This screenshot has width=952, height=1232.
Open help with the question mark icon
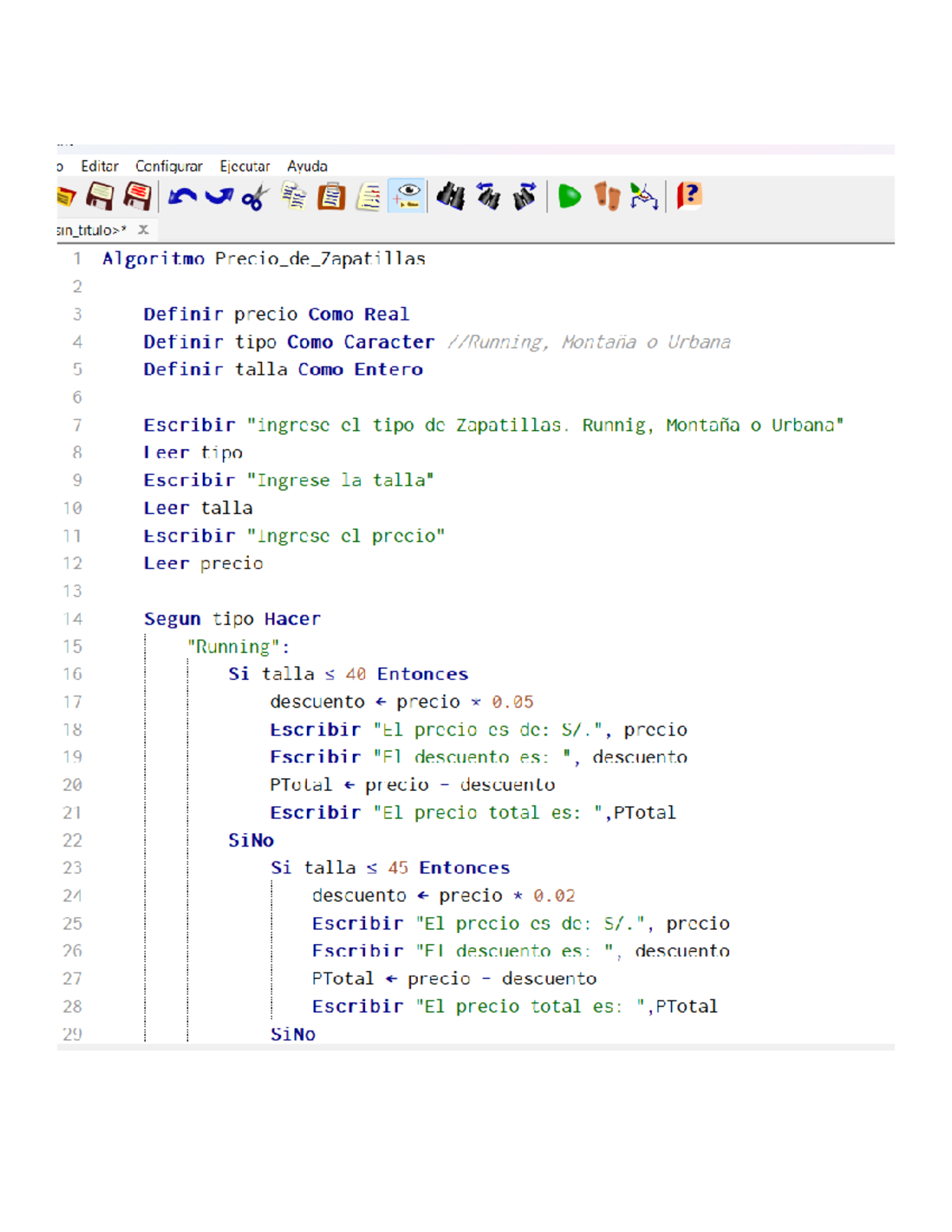click(689, 195)
